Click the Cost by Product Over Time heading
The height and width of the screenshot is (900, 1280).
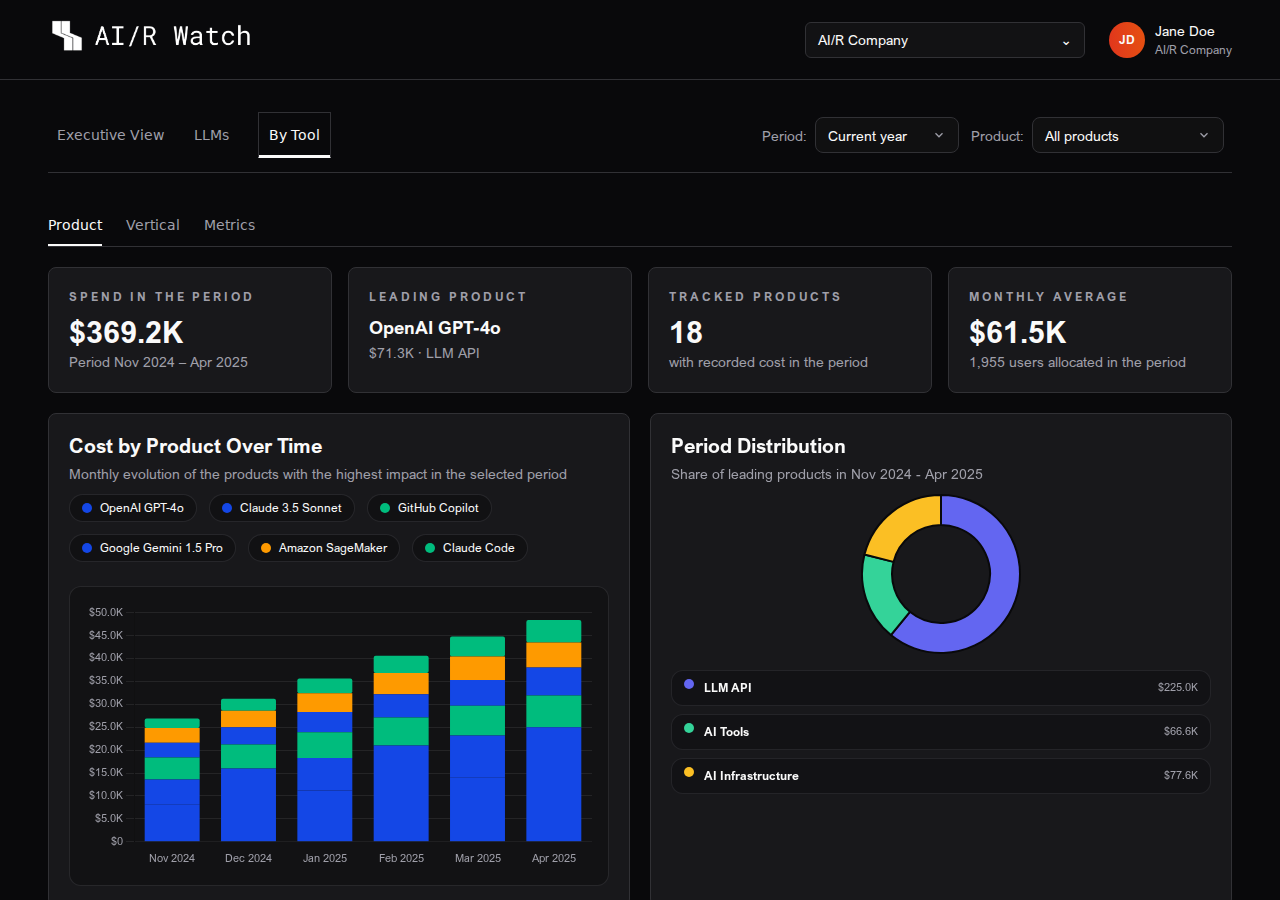pos(196,446)
